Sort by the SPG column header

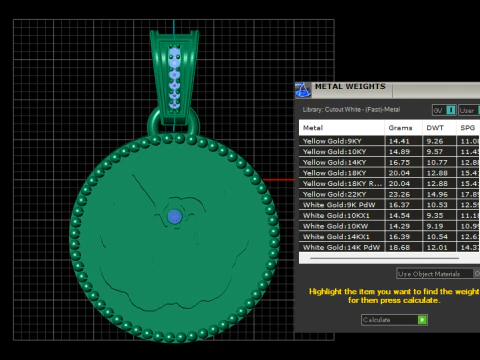tap(468, 128)
